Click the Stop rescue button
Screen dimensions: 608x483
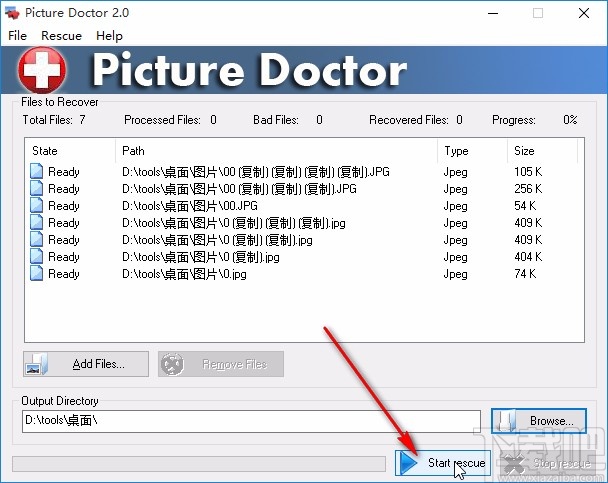click(x=548, y=463)
